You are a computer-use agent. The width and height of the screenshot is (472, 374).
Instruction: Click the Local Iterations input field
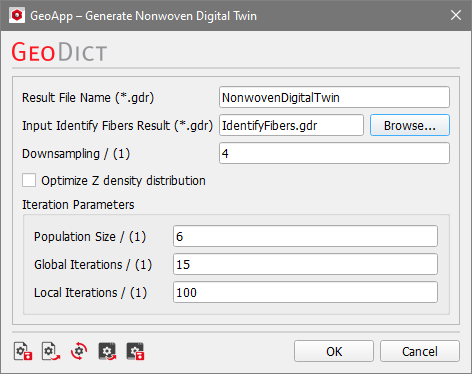[305, 292]
